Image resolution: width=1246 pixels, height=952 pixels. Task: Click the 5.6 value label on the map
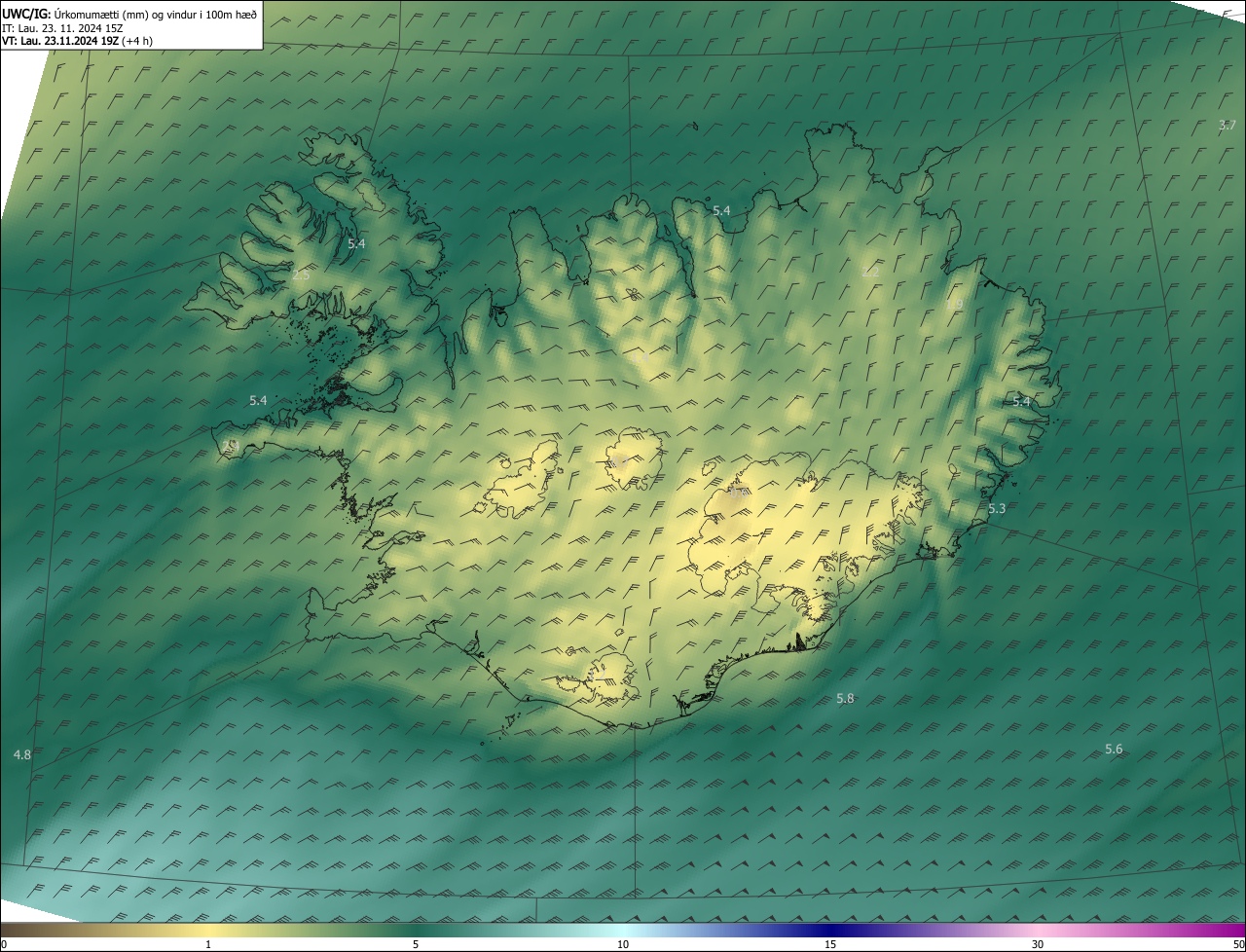[x=1114, y=749]
